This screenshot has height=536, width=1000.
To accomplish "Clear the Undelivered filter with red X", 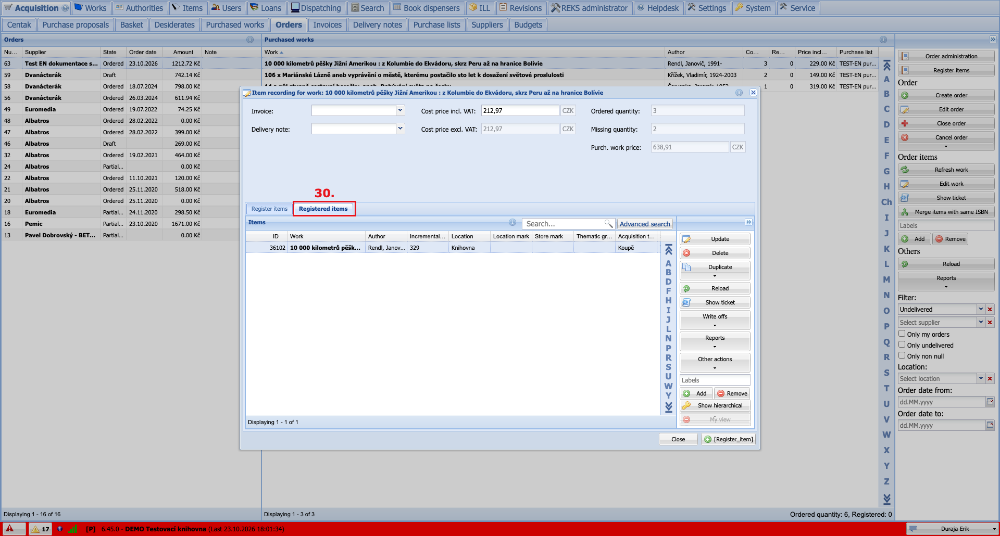I will pyautogui.click(x=990, y=309).
